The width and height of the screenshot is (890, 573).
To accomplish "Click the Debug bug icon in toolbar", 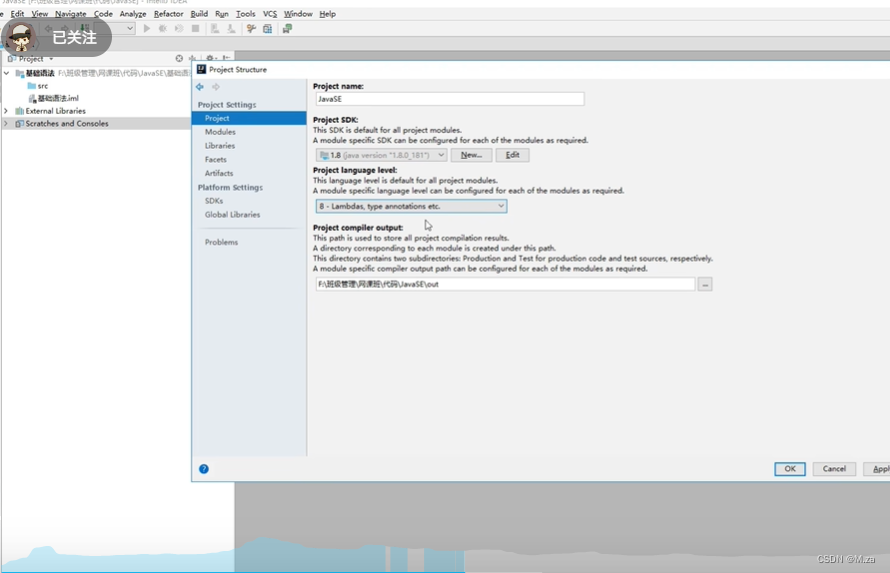I will coord(163,28).
